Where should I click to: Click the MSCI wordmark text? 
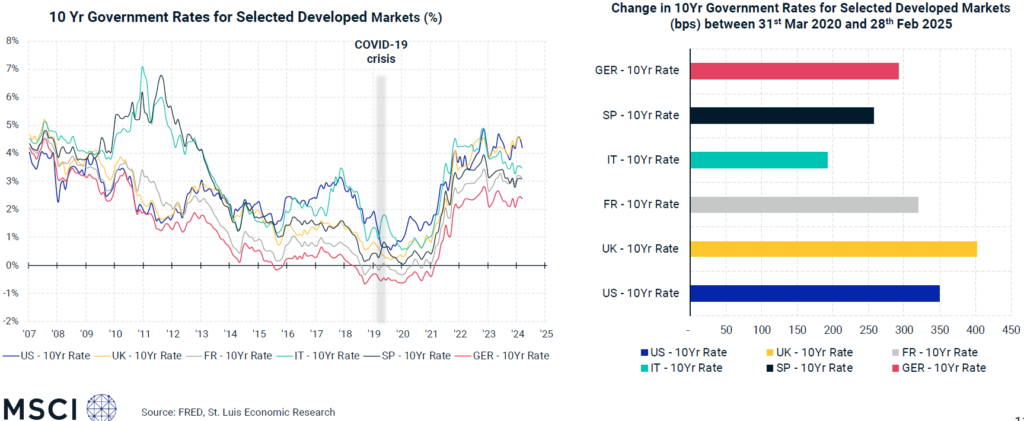[42, 408]
